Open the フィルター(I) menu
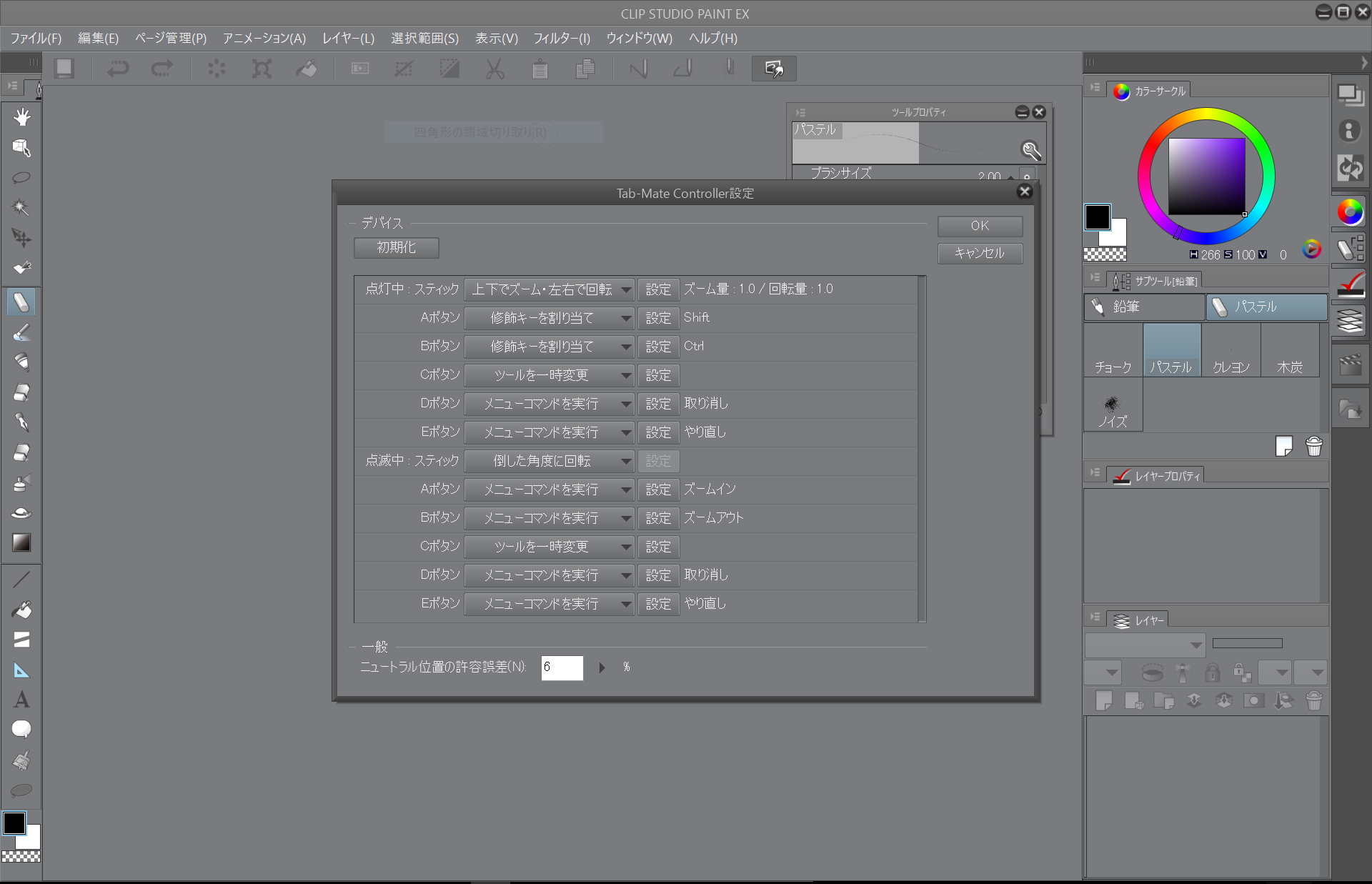The image size is (1372, 884). (x=562, y=39)
